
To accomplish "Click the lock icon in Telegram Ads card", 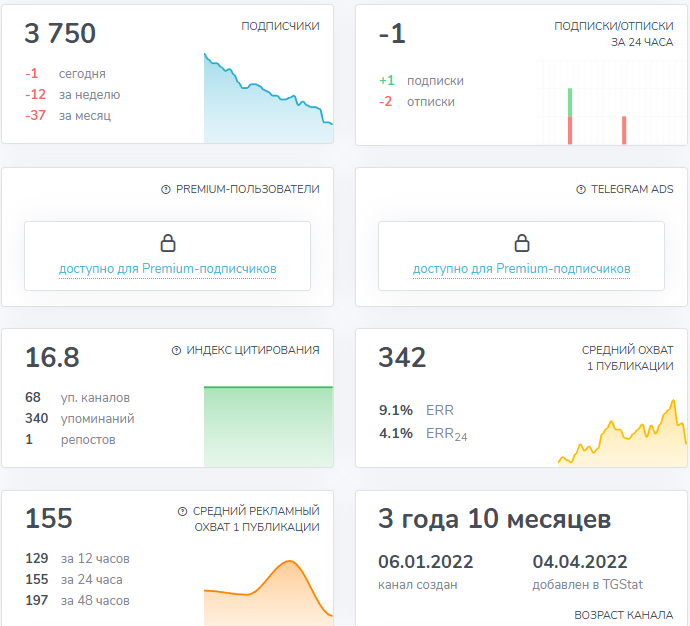I will (521, 243).
